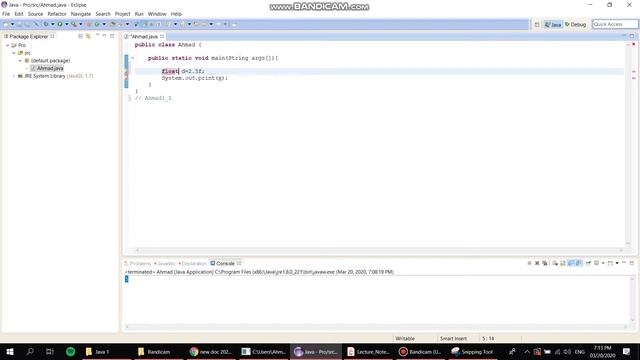Open the Navigate menu
The width and height of the screenshot is (640, 360).
(x=81, y=14)
